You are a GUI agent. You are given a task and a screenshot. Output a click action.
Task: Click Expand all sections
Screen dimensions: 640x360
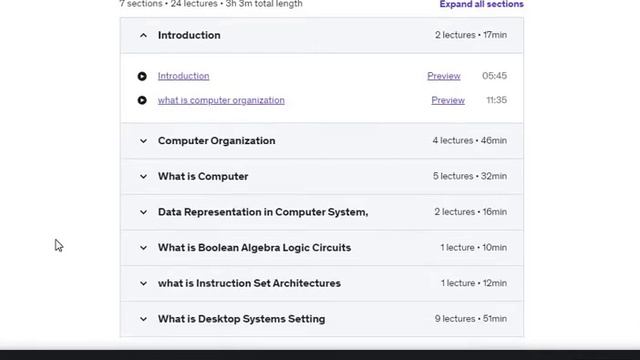(x=482, y=4)
